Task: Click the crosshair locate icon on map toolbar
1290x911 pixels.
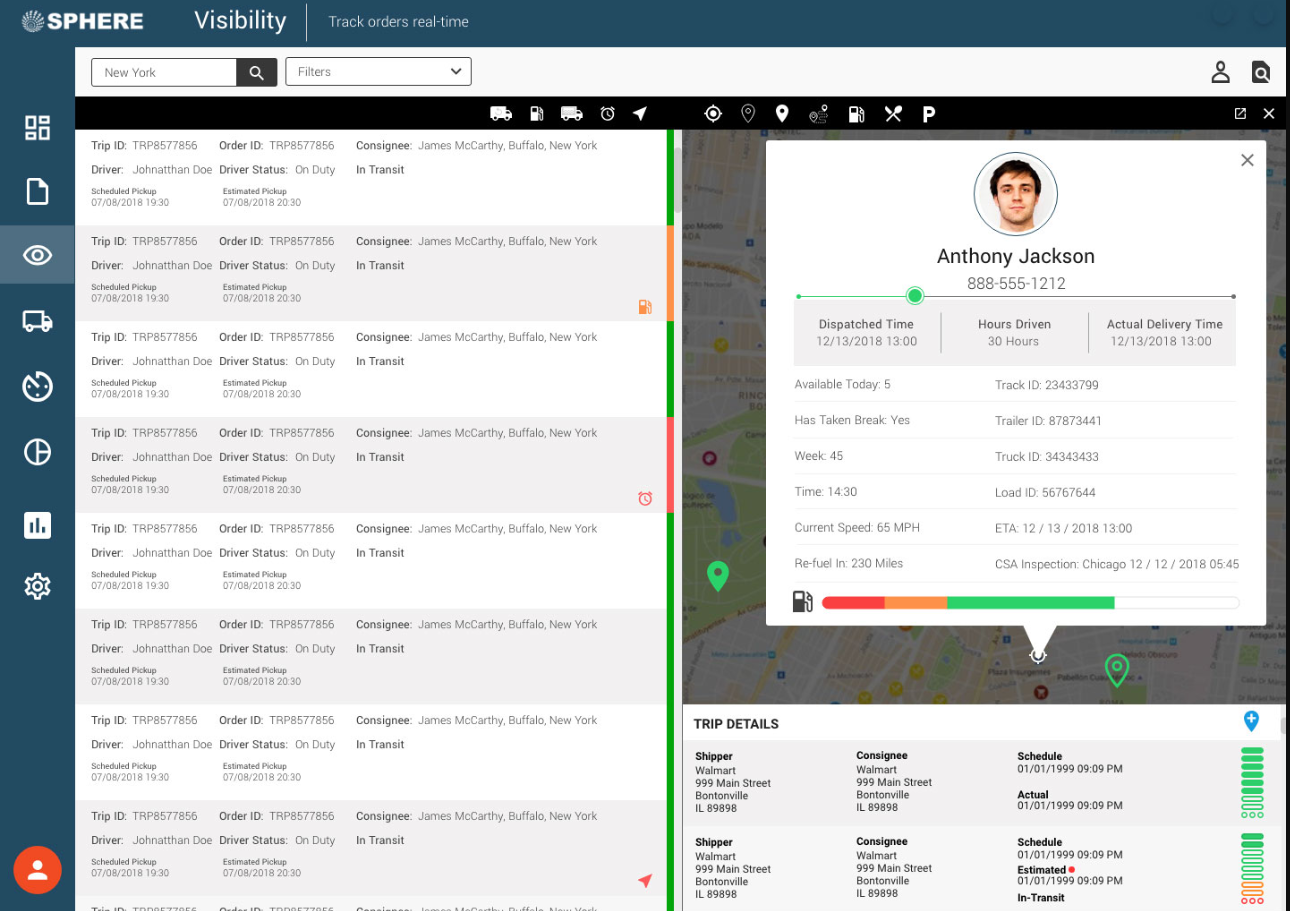Action: (x=713, y=113)
